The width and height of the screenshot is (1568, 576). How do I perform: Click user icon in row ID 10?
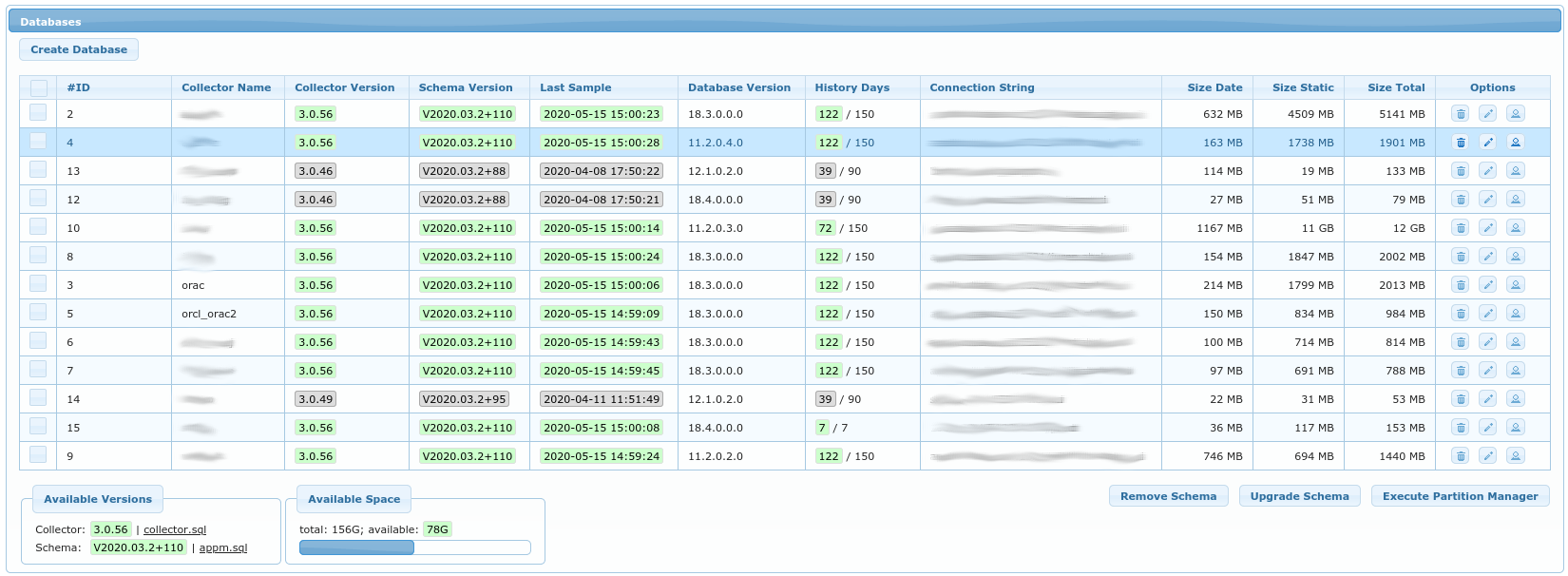[x=1516, y=228]
